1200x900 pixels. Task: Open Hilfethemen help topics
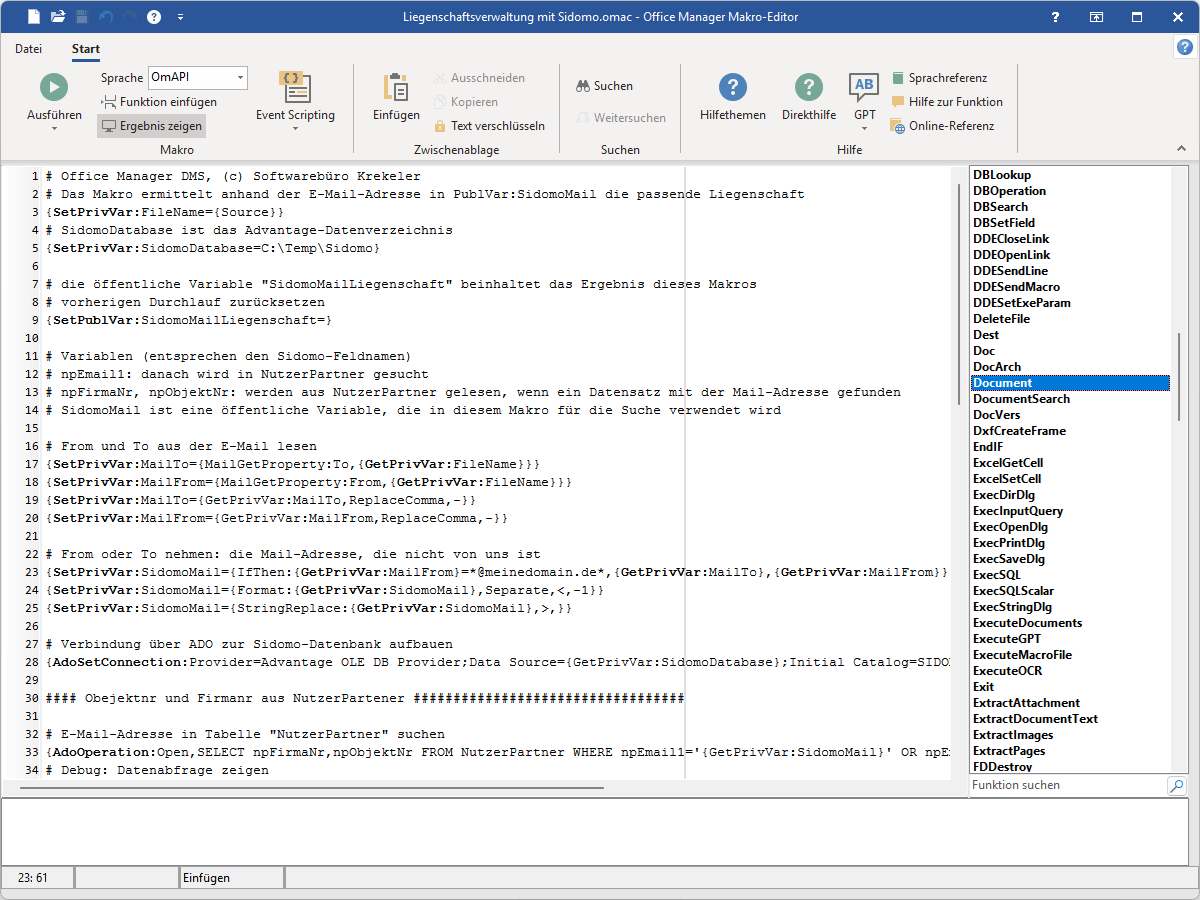pyautogui.click(x=732, y=88)
